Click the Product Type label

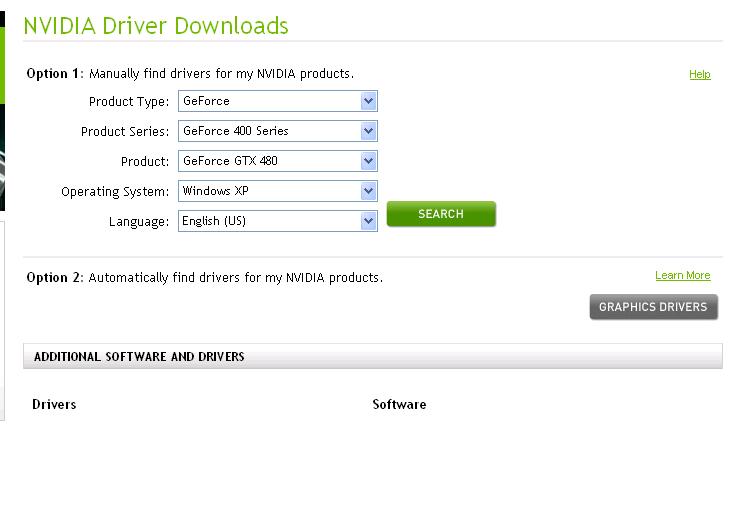point(129,102)
